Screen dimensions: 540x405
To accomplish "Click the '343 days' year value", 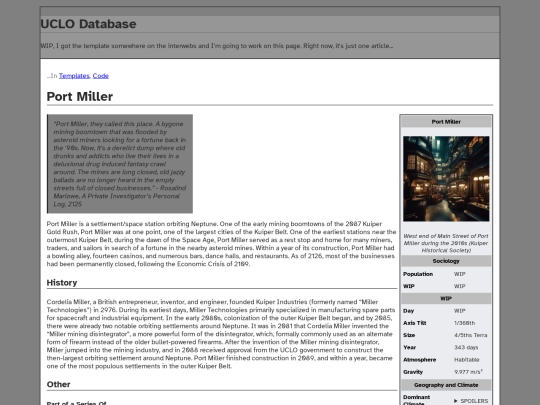I will point(466,347).
